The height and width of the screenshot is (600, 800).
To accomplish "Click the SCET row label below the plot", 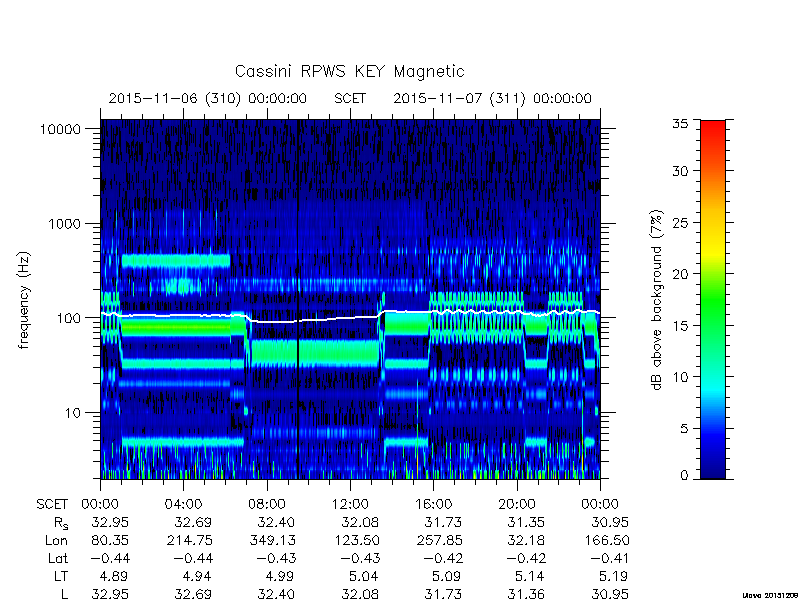I will pos(52,505).
